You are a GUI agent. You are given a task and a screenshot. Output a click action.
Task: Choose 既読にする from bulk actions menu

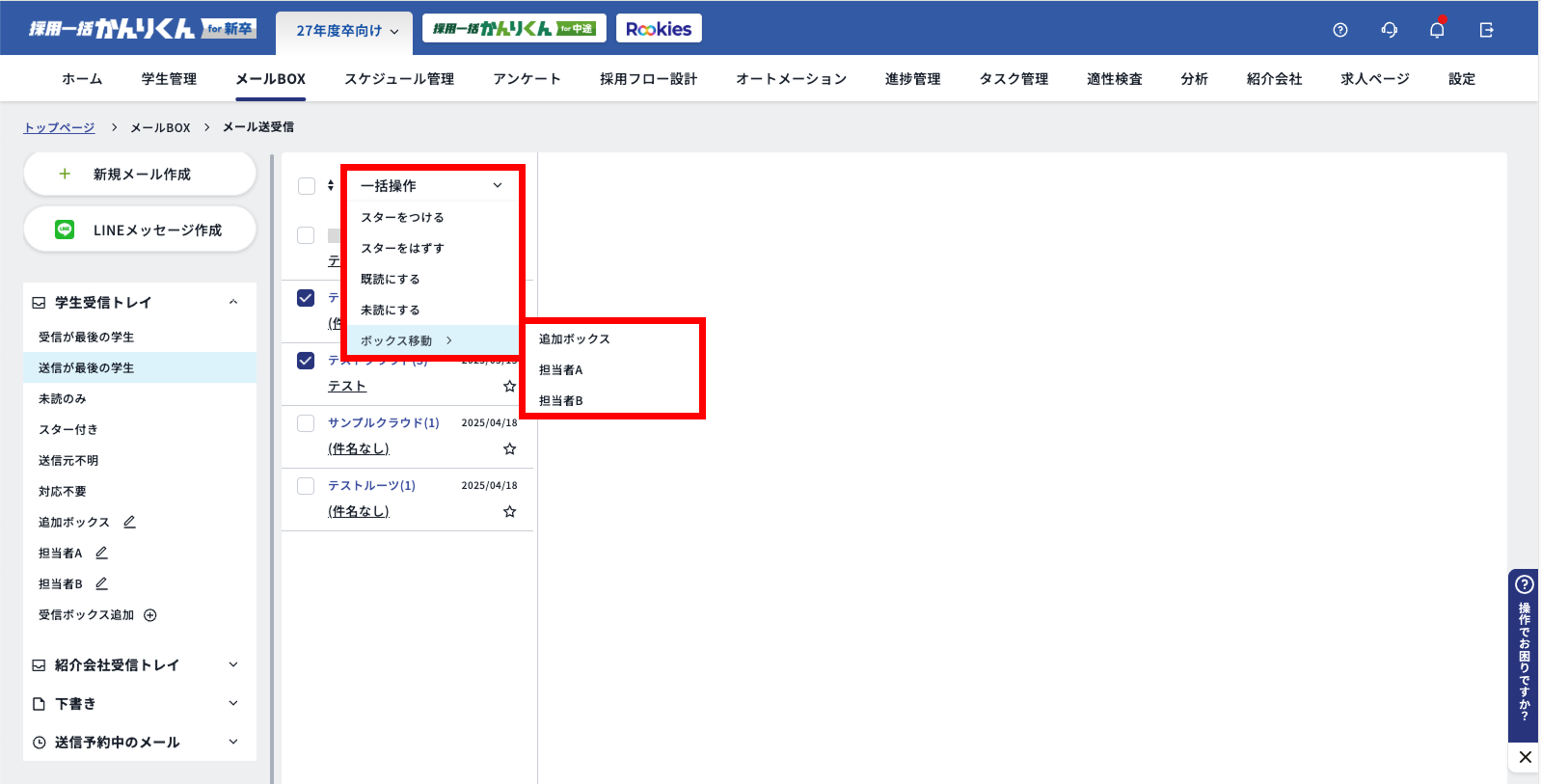391,279
